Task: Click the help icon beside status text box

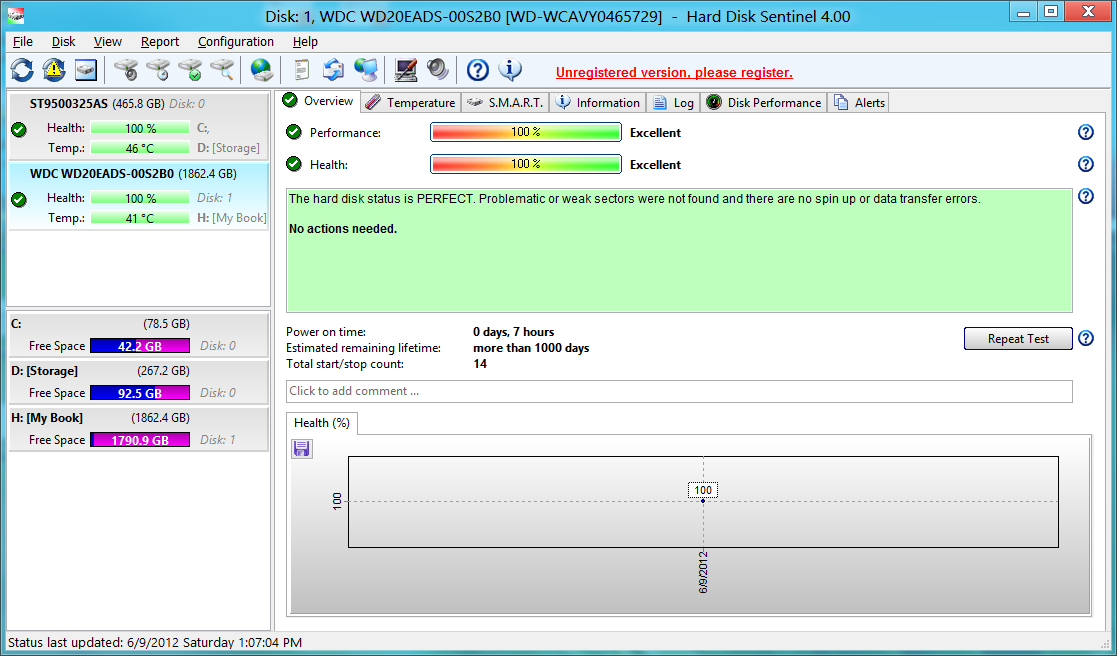Action: (1086, 197)
